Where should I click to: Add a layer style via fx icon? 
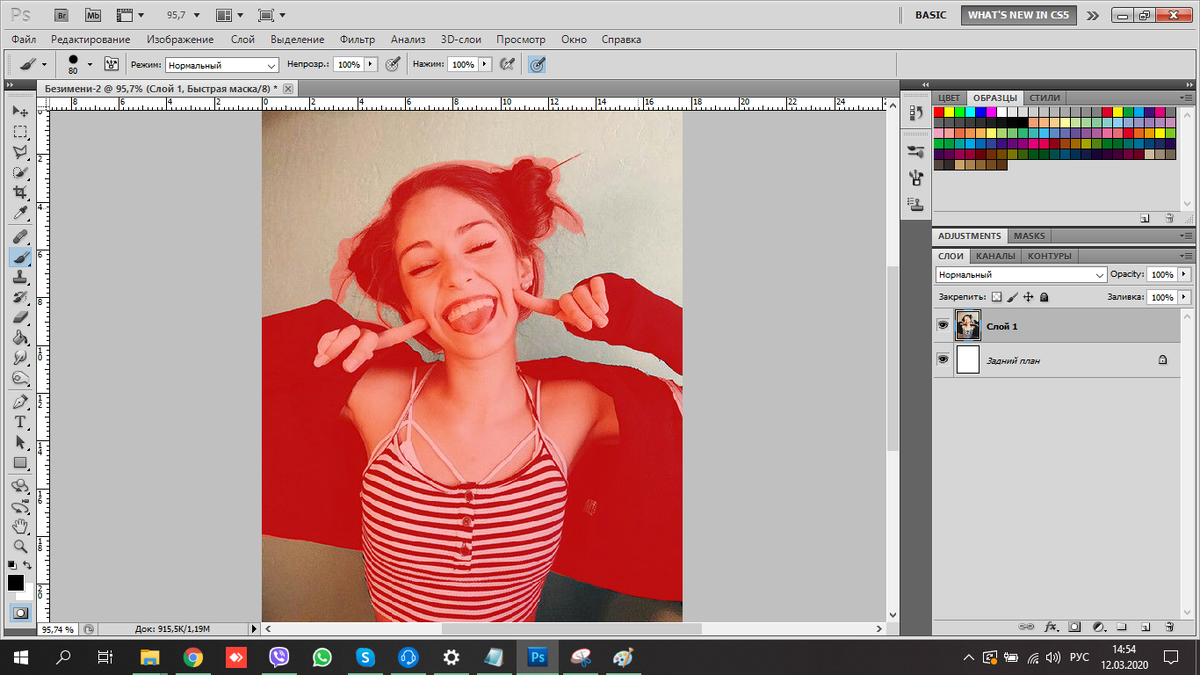point(1051,627)
